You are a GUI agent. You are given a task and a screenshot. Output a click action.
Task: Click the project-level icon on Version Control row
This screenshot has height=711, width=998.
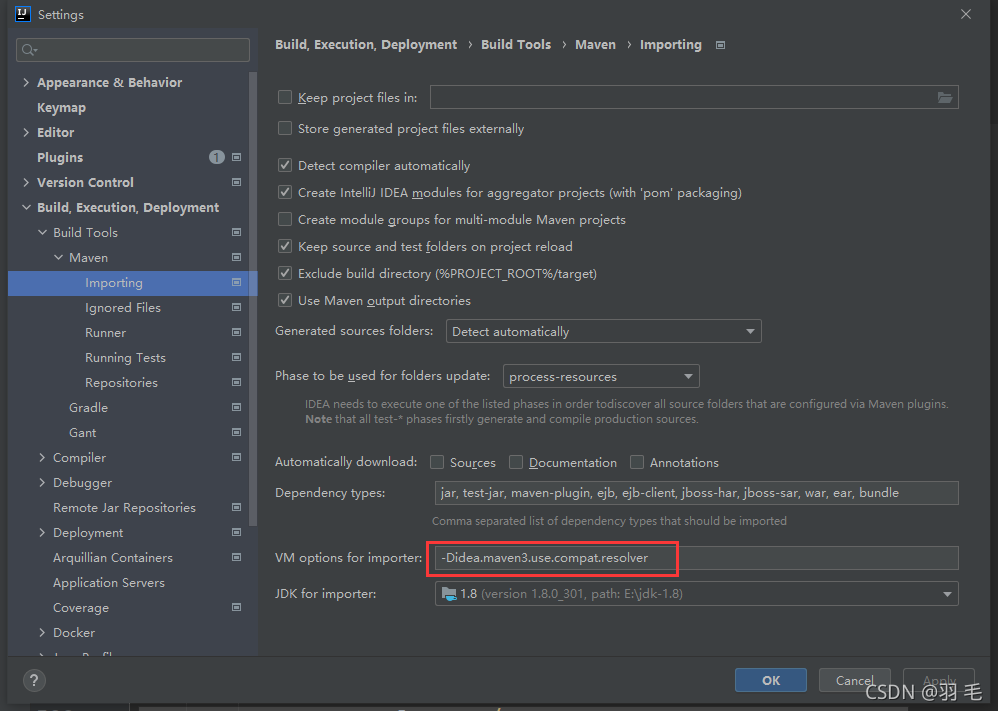pos(237,182)
